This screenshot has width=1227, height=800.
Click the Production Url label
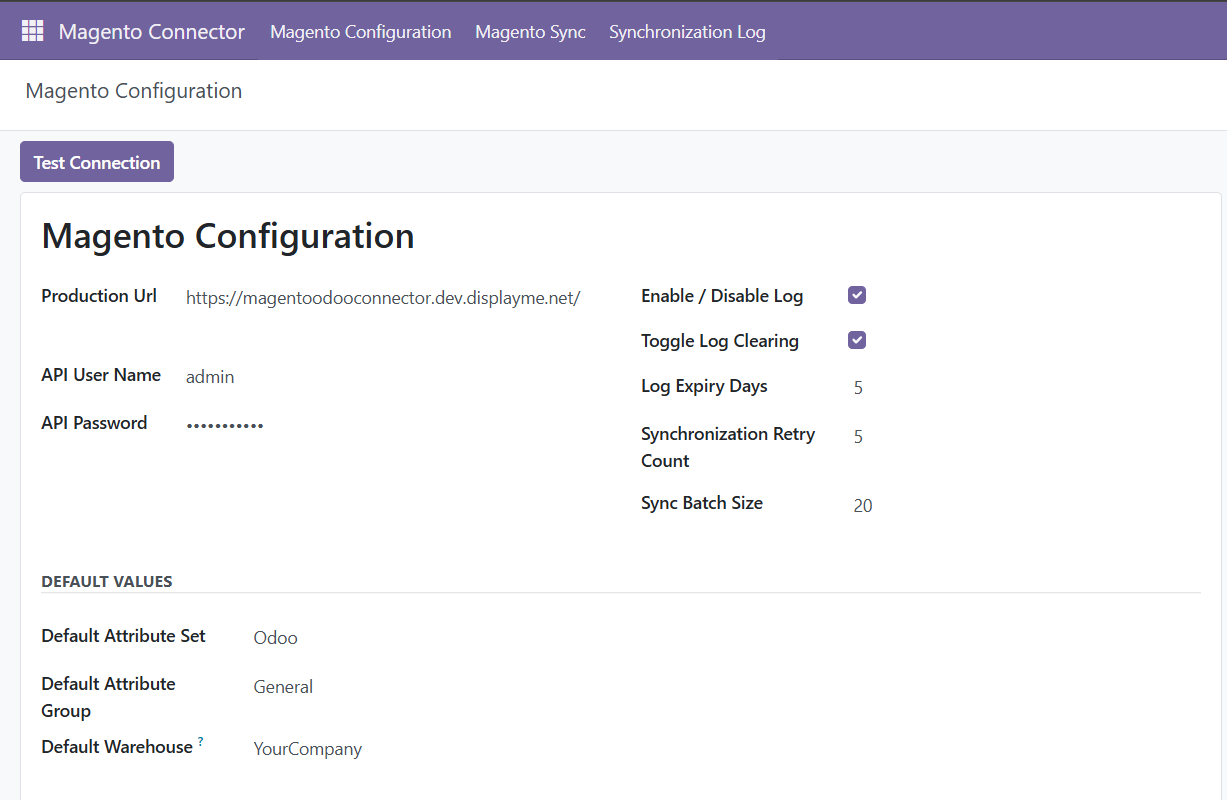(x=99, y=296)
